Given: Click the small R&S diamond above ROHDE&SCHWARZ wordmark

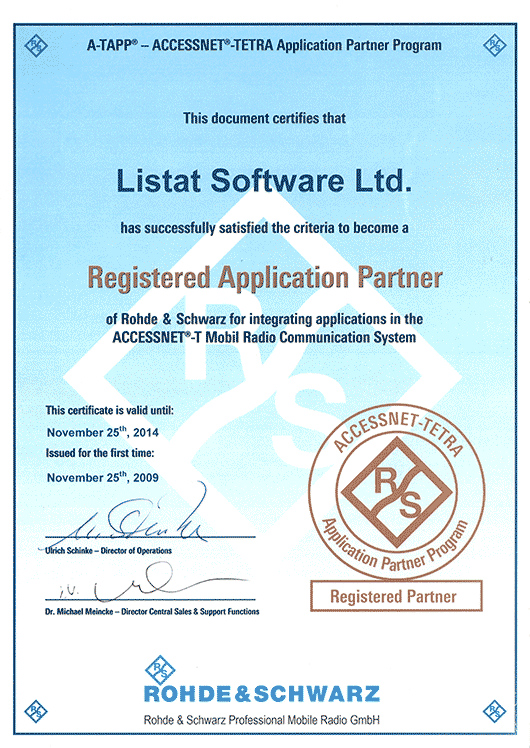Looking at the screenshot, I should tap(160, 670).
